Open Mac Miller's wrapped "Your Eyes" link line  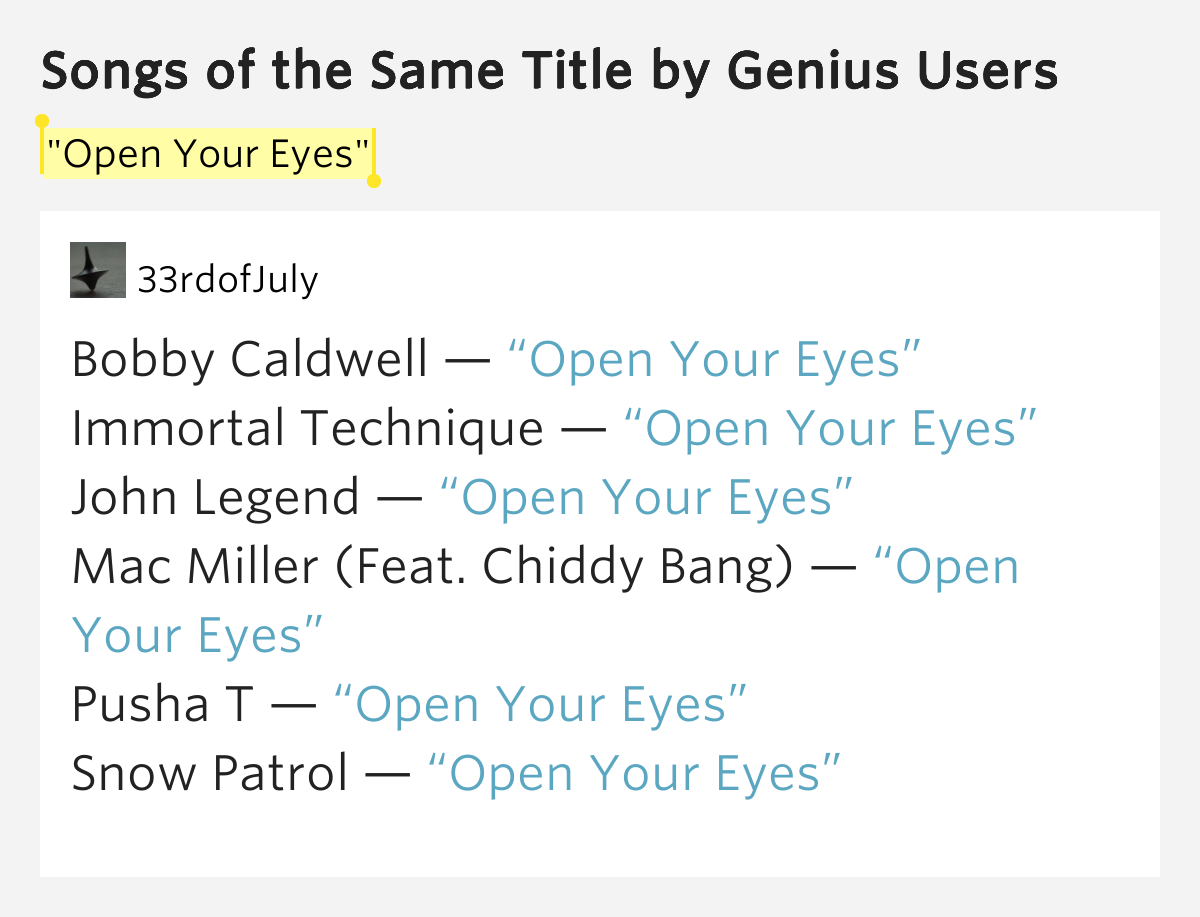pos(198,635)
